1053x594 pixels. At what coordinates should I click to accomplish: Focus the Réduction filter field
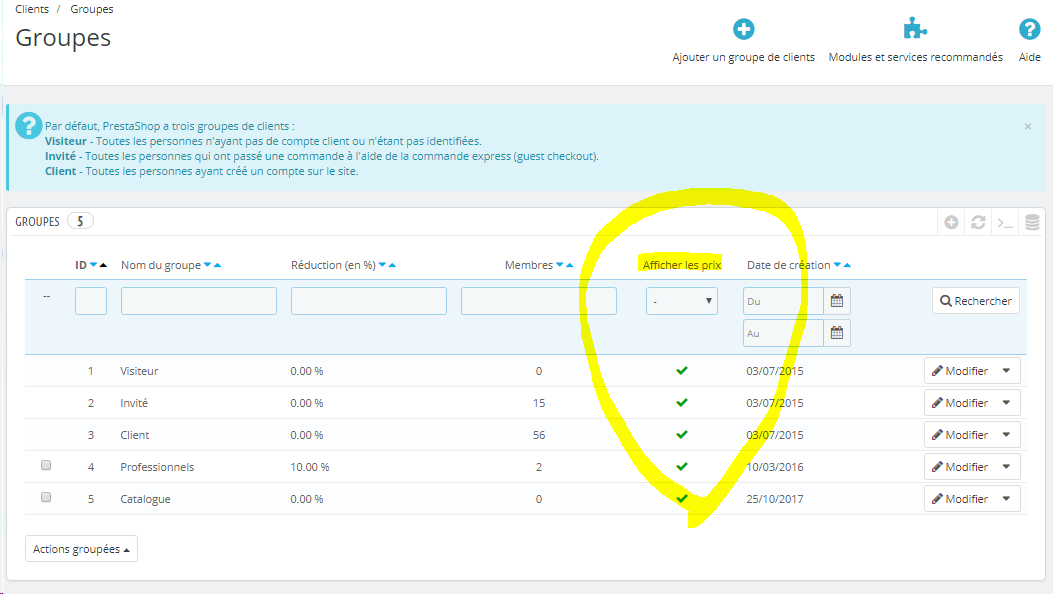[369, 301]
